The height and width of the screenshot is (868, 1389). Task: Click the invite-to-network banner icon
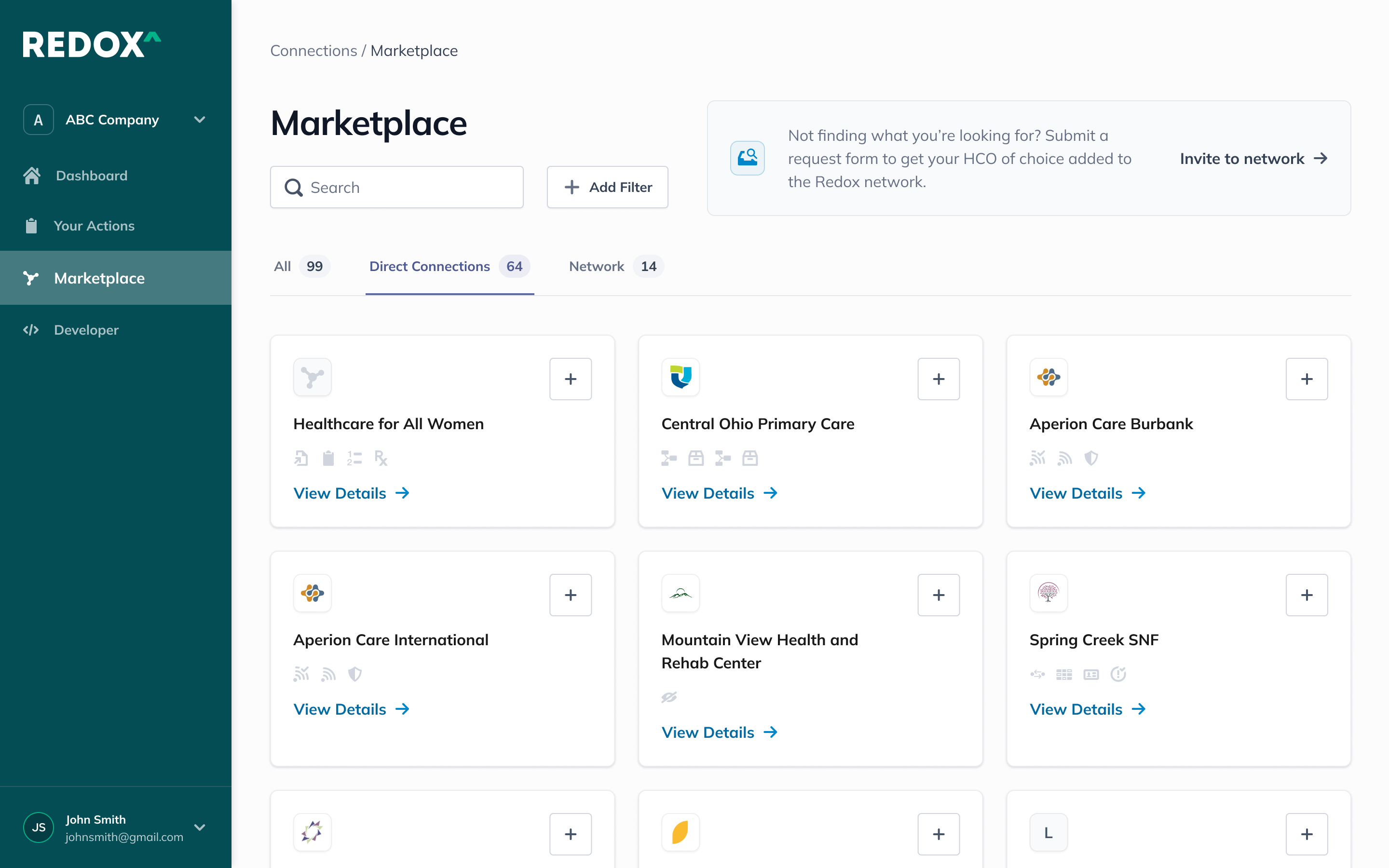coord(747,159)
